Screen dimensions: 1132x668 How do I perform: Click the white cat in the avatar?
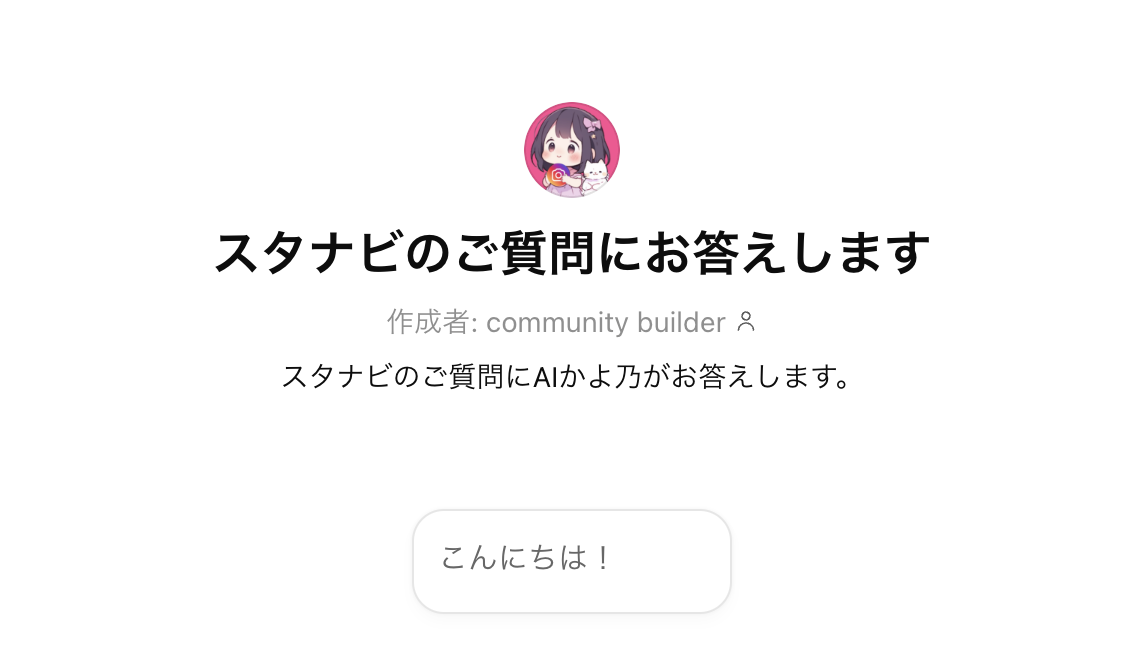[595, 177]
